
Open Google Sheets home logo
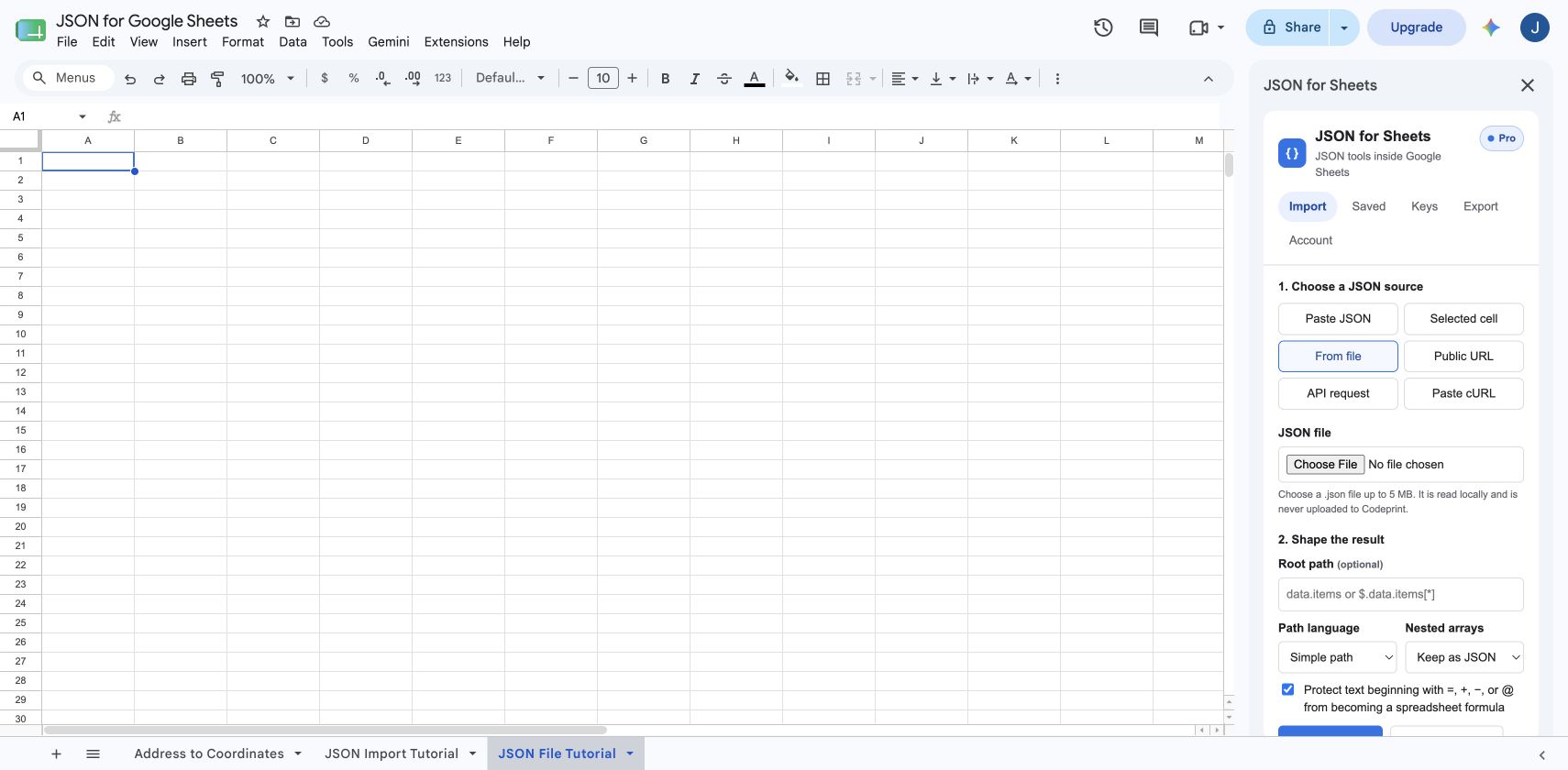(x=30, y=30)
